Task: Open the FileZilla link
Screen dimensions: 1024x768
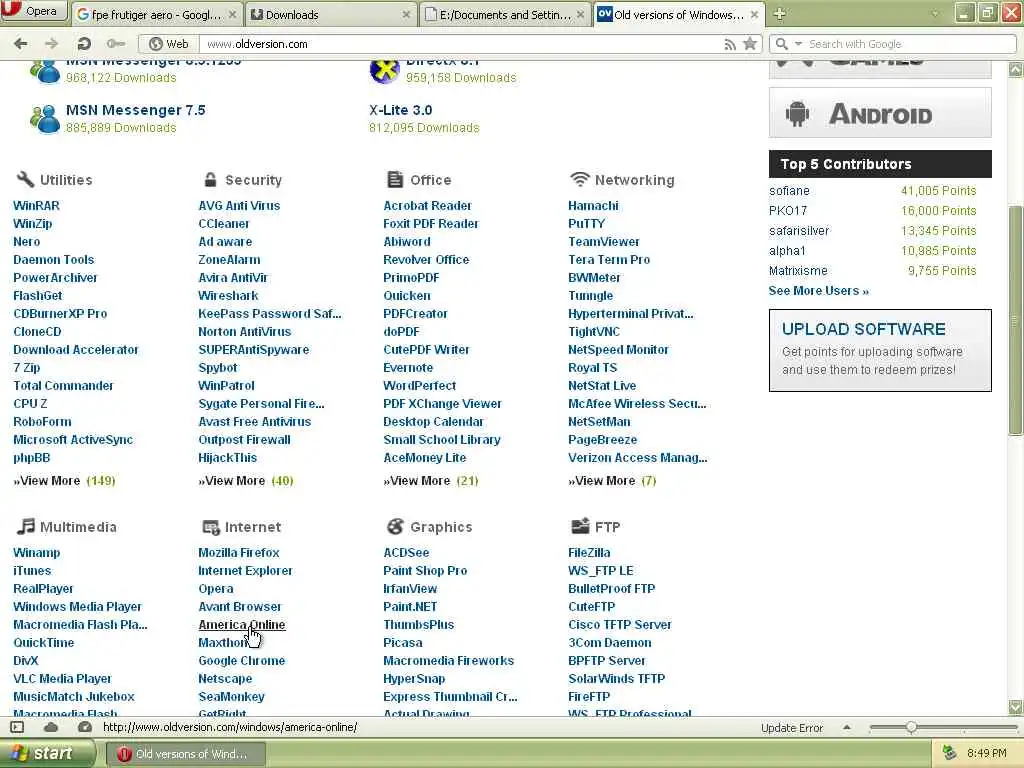Action: [x=589, y=552]
